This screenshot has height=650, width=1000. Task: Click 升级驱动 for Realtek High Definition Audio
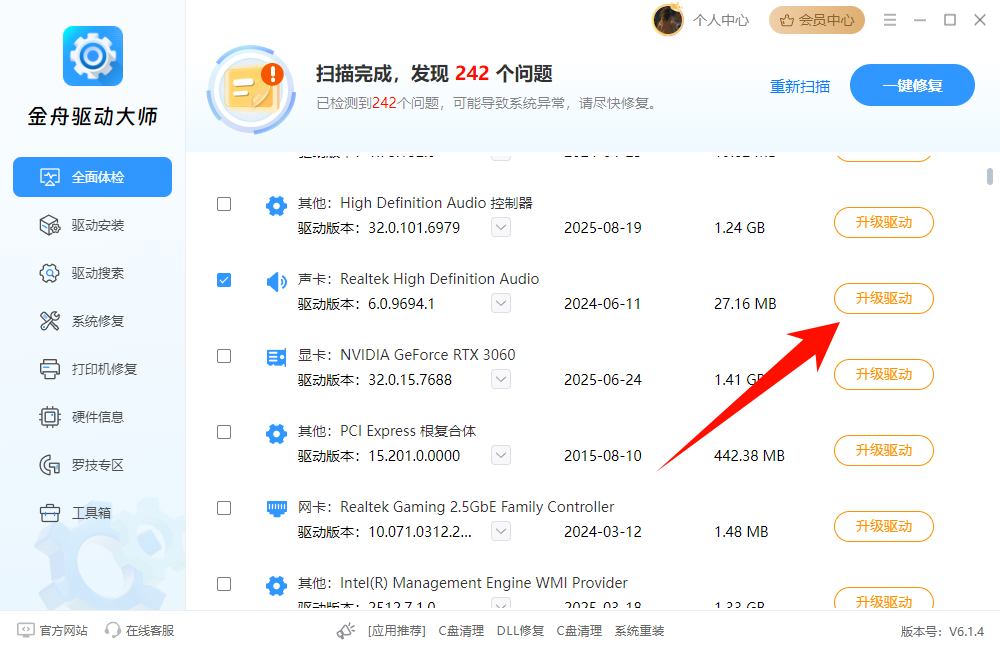coord(884,299)
